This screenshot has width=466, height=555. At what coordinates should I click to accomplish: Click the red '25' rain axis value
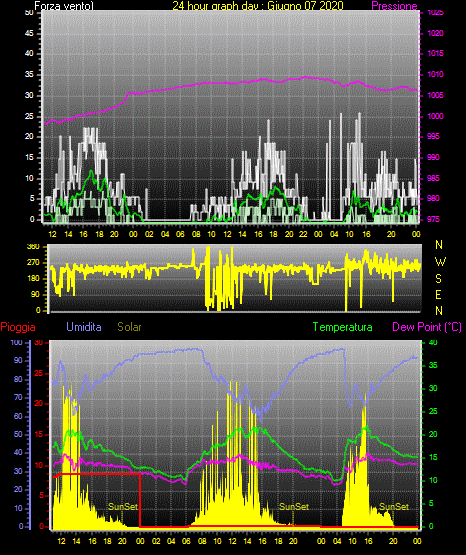[39, 373]
